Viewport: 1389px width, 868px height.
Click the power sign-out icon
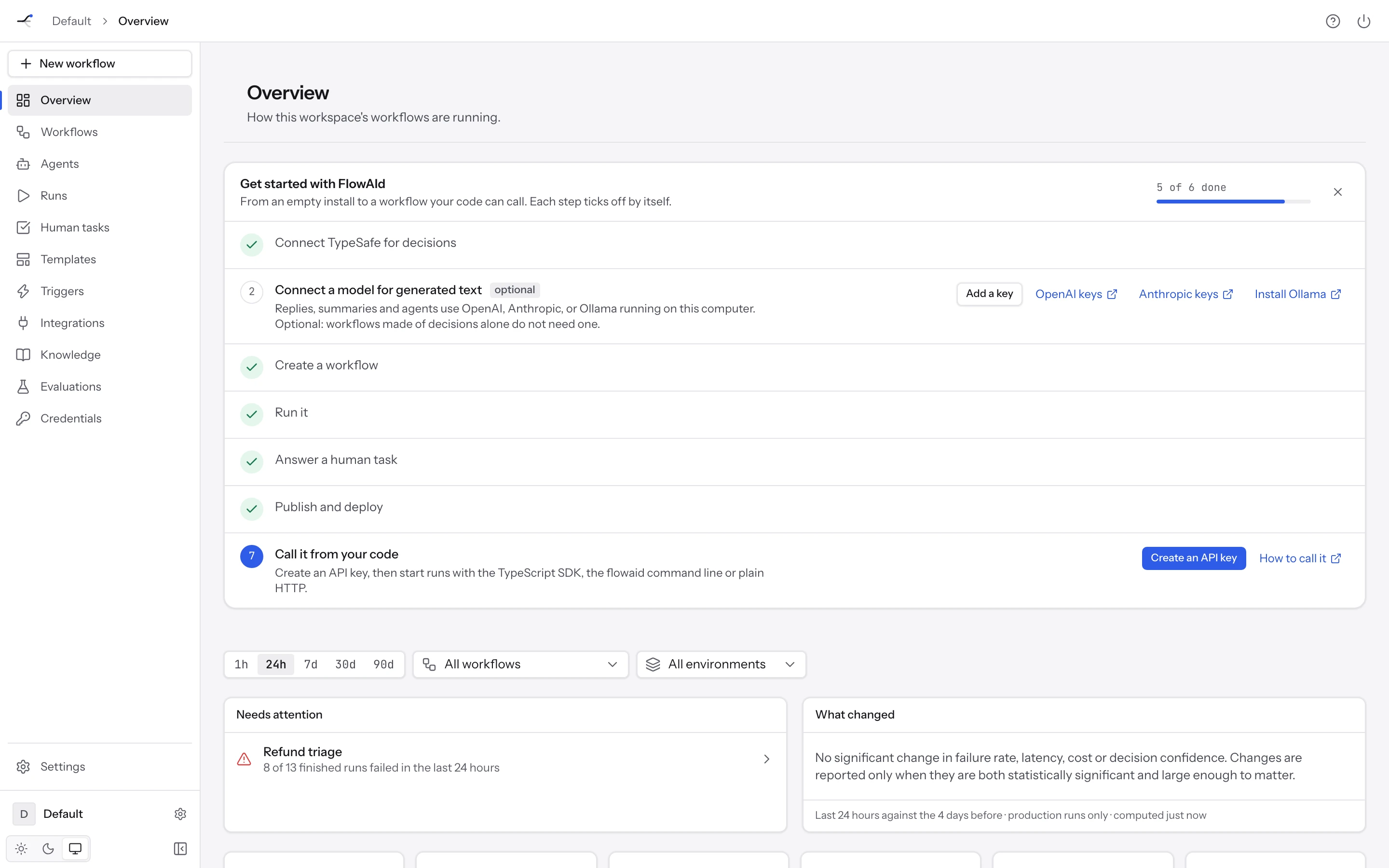[x=1364, y=21]
